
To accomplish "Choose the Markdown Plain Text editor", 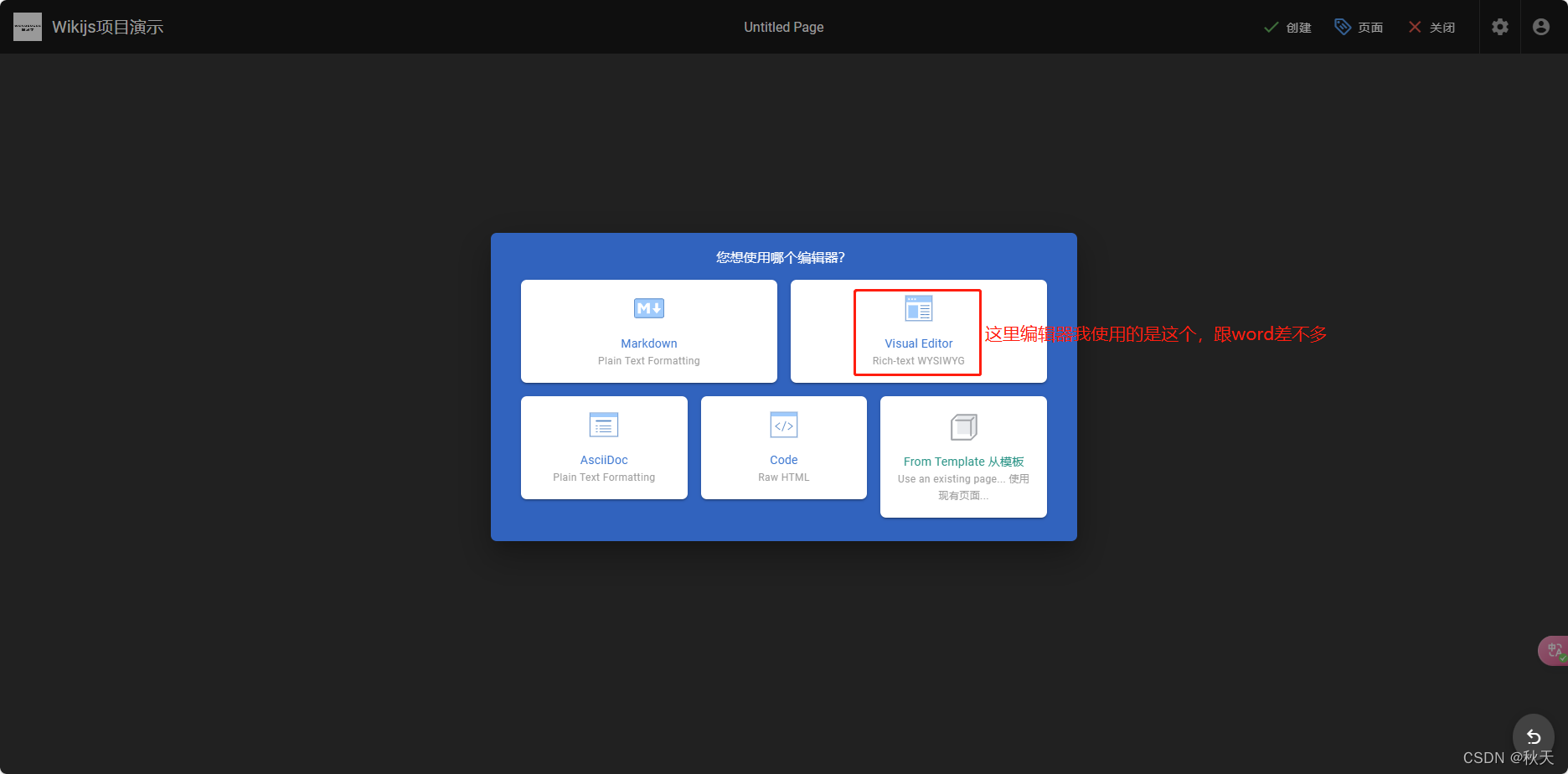I will point(648,331).
